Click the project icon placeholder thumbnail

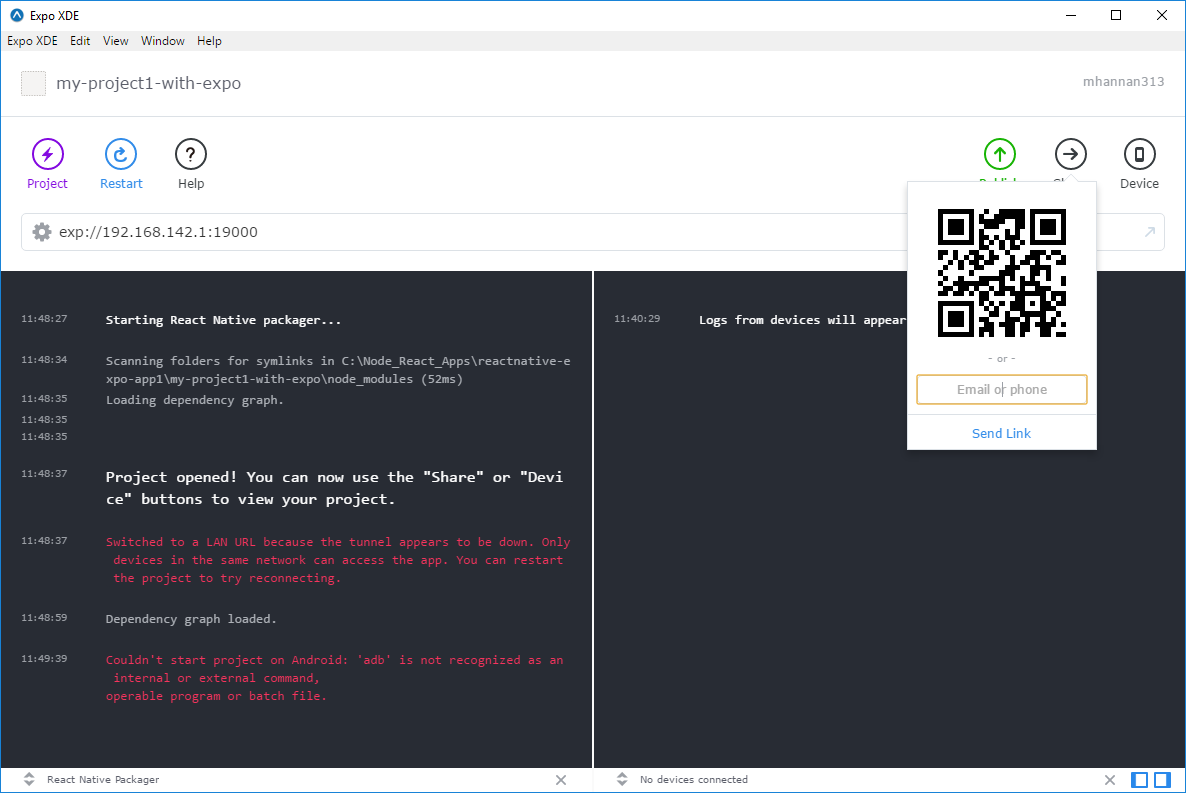click(x=33, y=83)
